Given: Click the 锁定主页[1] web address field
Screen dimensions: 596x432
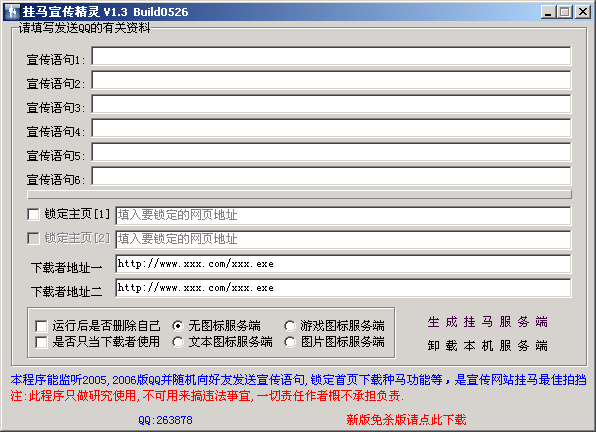Looking at the screenshot, I should point(343,216).
